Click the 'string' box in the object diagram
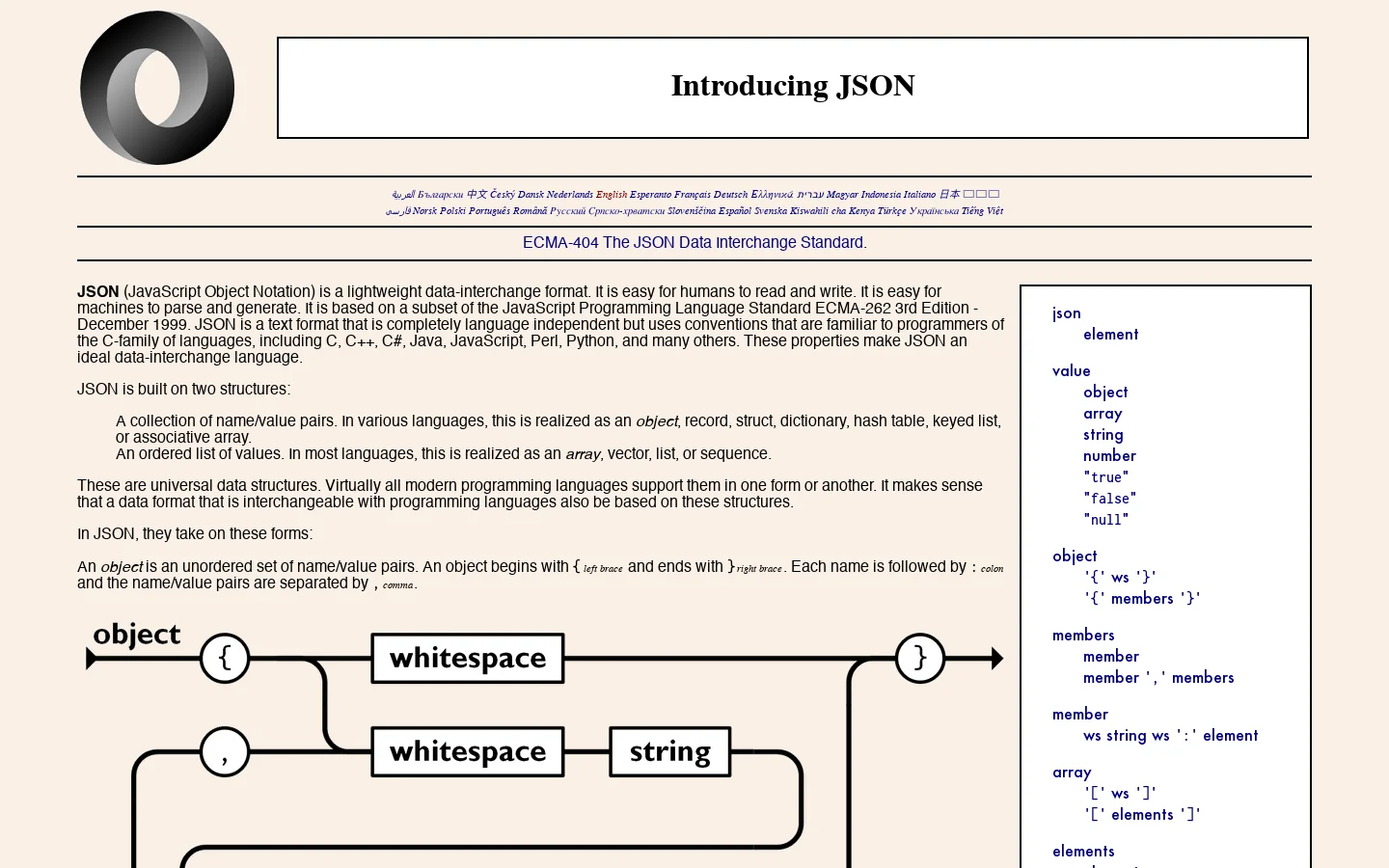The height and width of the screenshot is (868, 1389). coord(670,752)
